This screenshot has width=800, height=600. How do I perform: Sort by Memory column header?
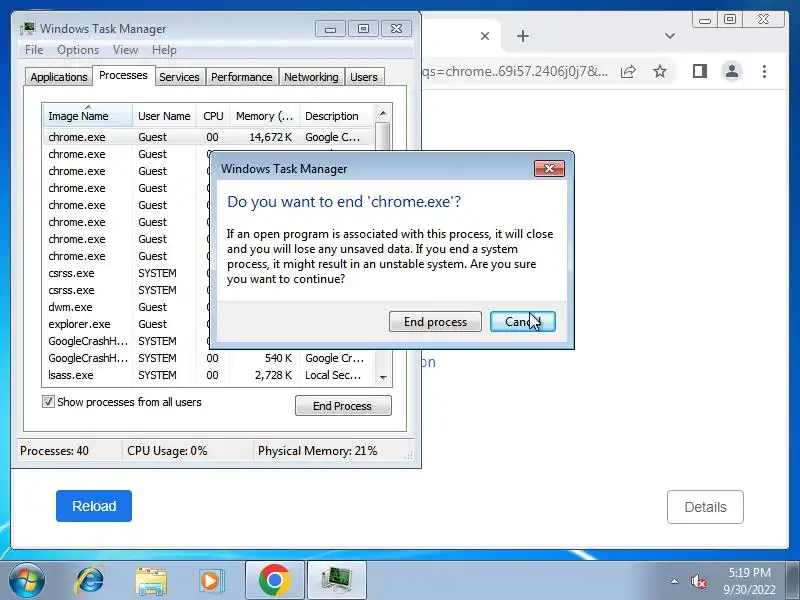point(265,116)
